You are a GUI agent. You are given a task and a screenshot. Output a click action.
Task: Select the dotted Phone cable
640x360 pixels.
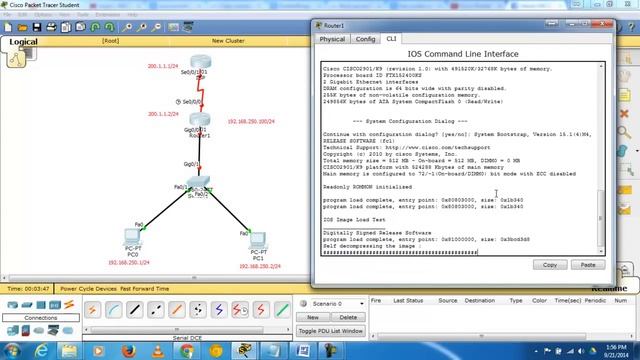198,310
